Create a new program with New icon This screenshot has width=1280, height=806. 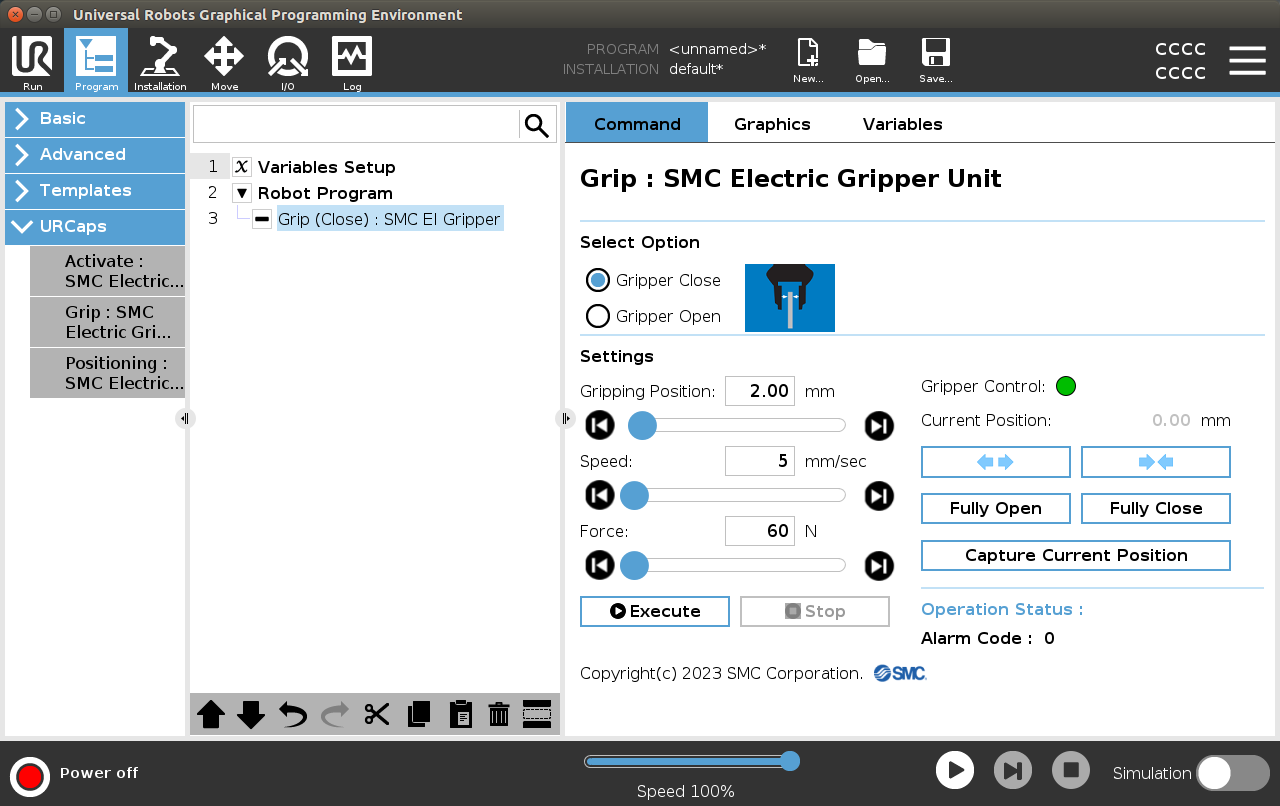[808, 60]
